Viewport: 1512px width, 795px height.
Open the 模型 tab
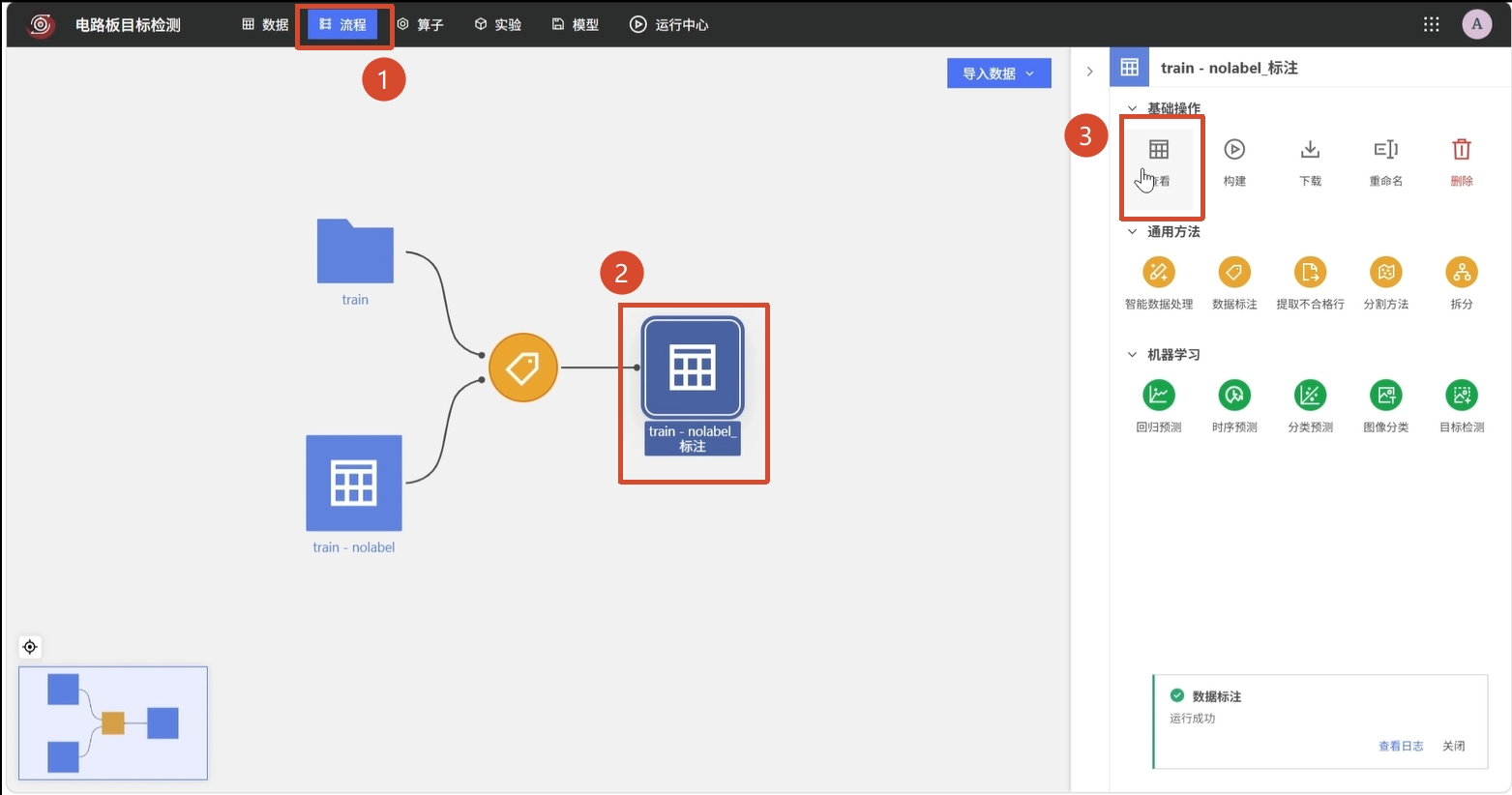point(575,24)
